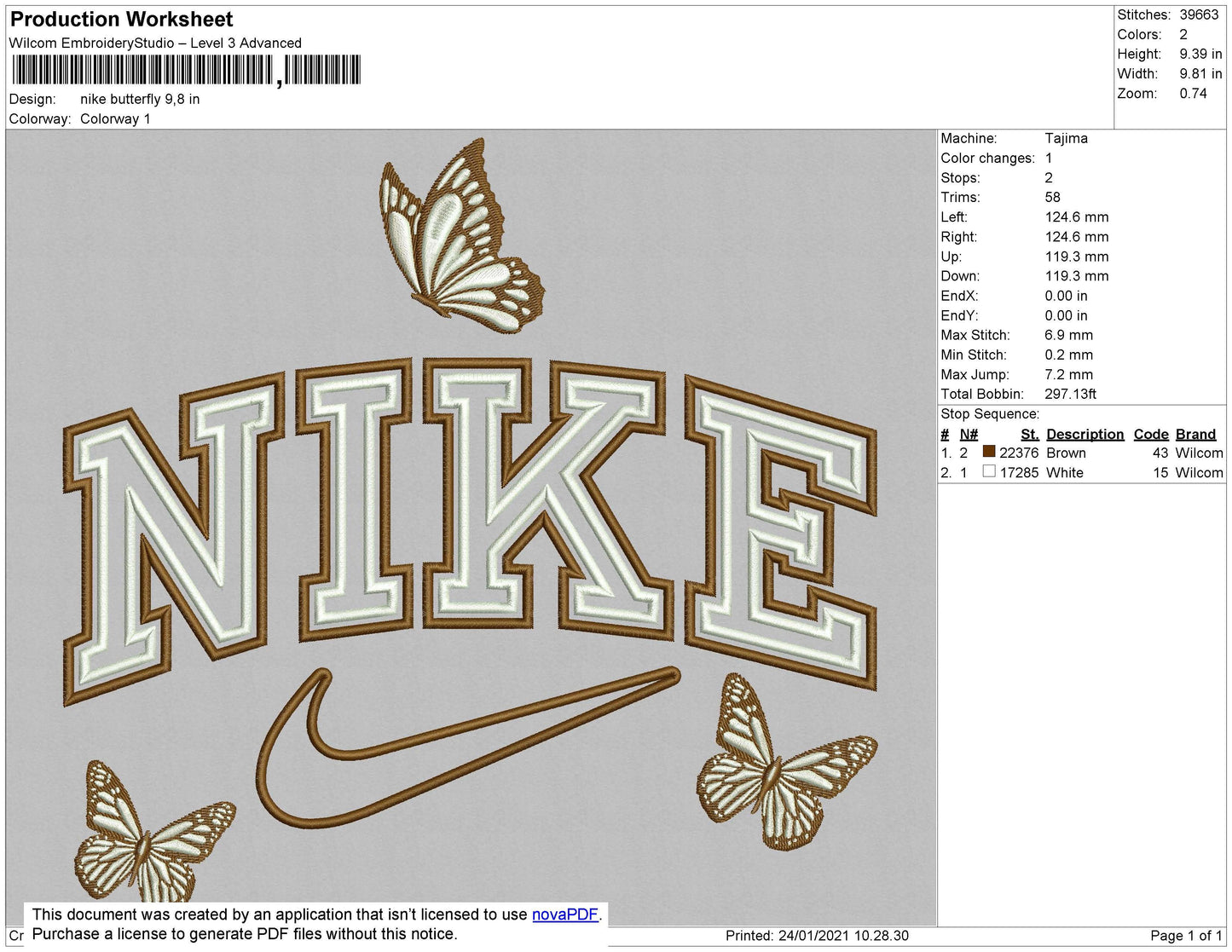Click the Brown thread color swatch
The height and width of the screenshot is (952, 1232).
click(x=989, y=452)
